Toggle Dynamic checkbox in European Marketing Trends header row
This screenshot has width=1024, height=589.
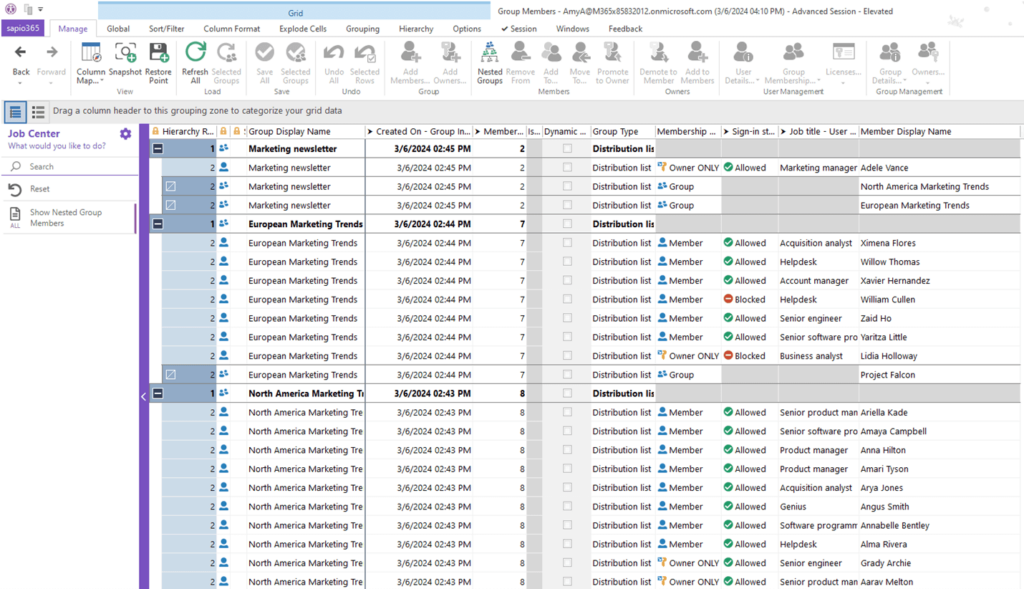point(567,223)
